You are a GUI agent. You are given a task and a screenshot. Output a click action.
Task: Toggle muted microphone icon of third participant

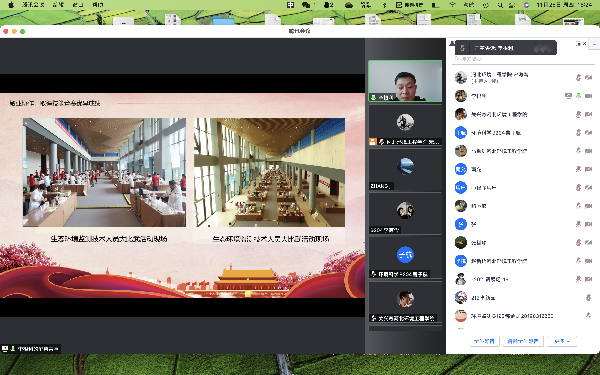pos(578,114)
